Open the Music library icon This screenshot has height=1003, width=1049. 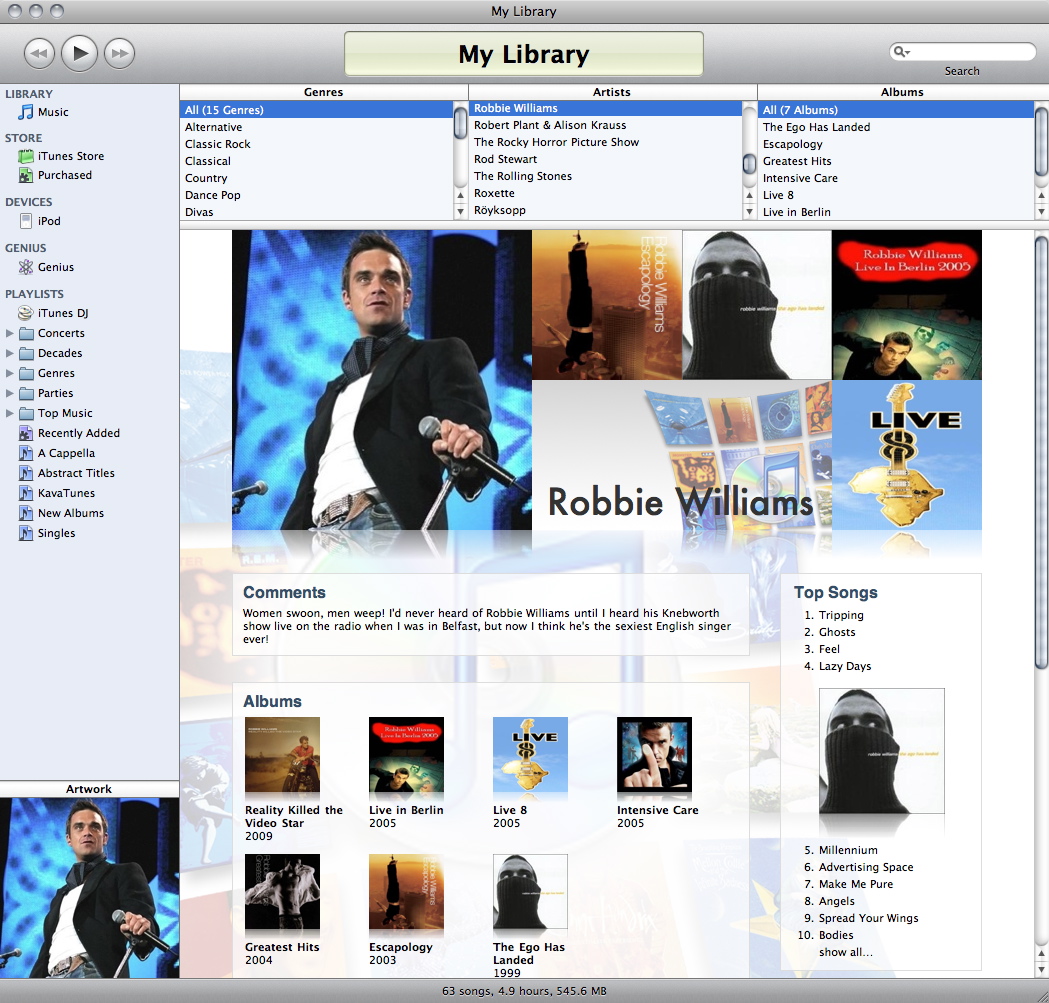click(25, 112)
